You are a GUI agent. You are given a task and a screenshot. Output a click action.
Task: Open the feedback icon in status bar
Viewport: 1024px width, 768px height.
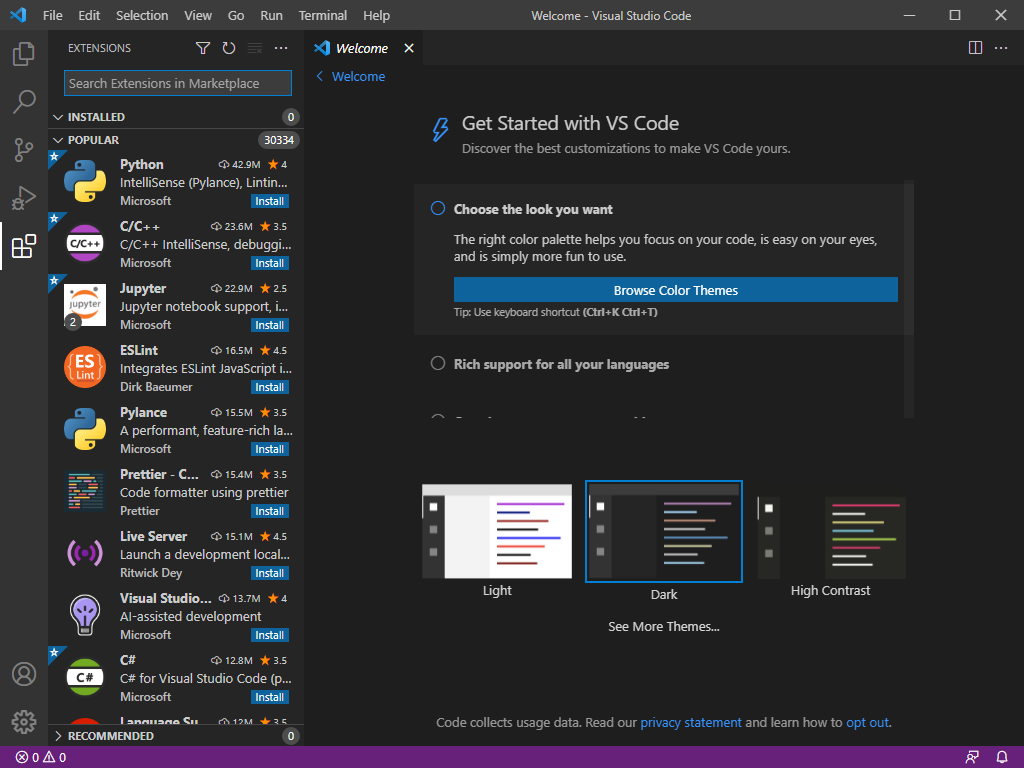(x=972, y=758)
